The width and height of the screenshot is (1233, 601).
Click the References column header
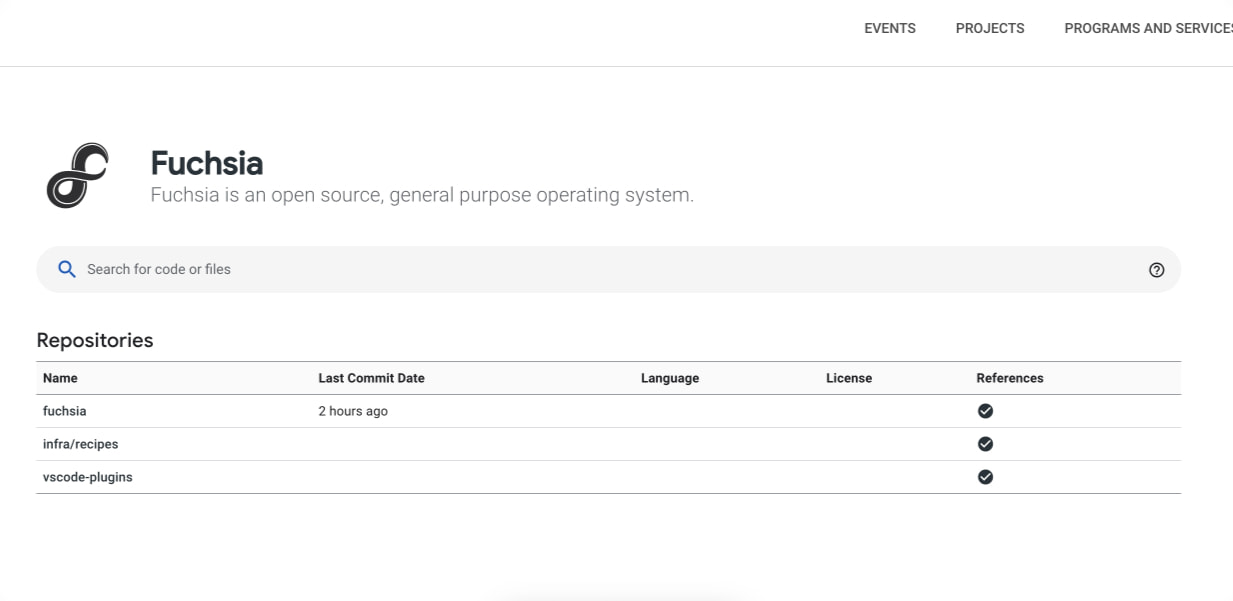pos(1010,378)
